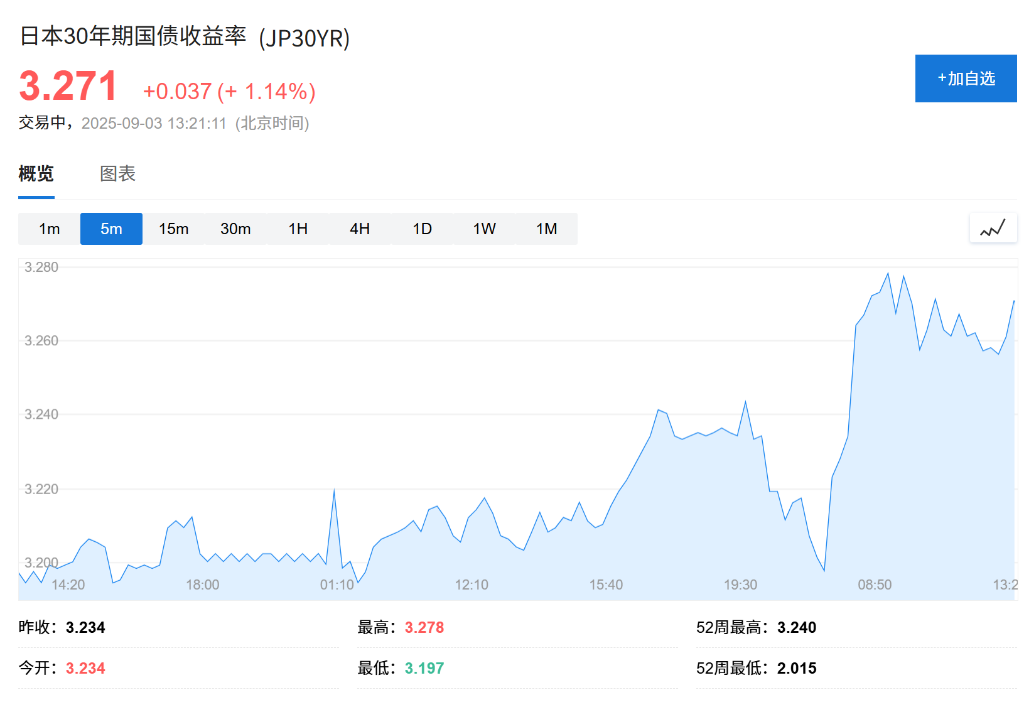1024x727 pixels.
Task: Show the 1D daily chart
Action: (422, 229)
